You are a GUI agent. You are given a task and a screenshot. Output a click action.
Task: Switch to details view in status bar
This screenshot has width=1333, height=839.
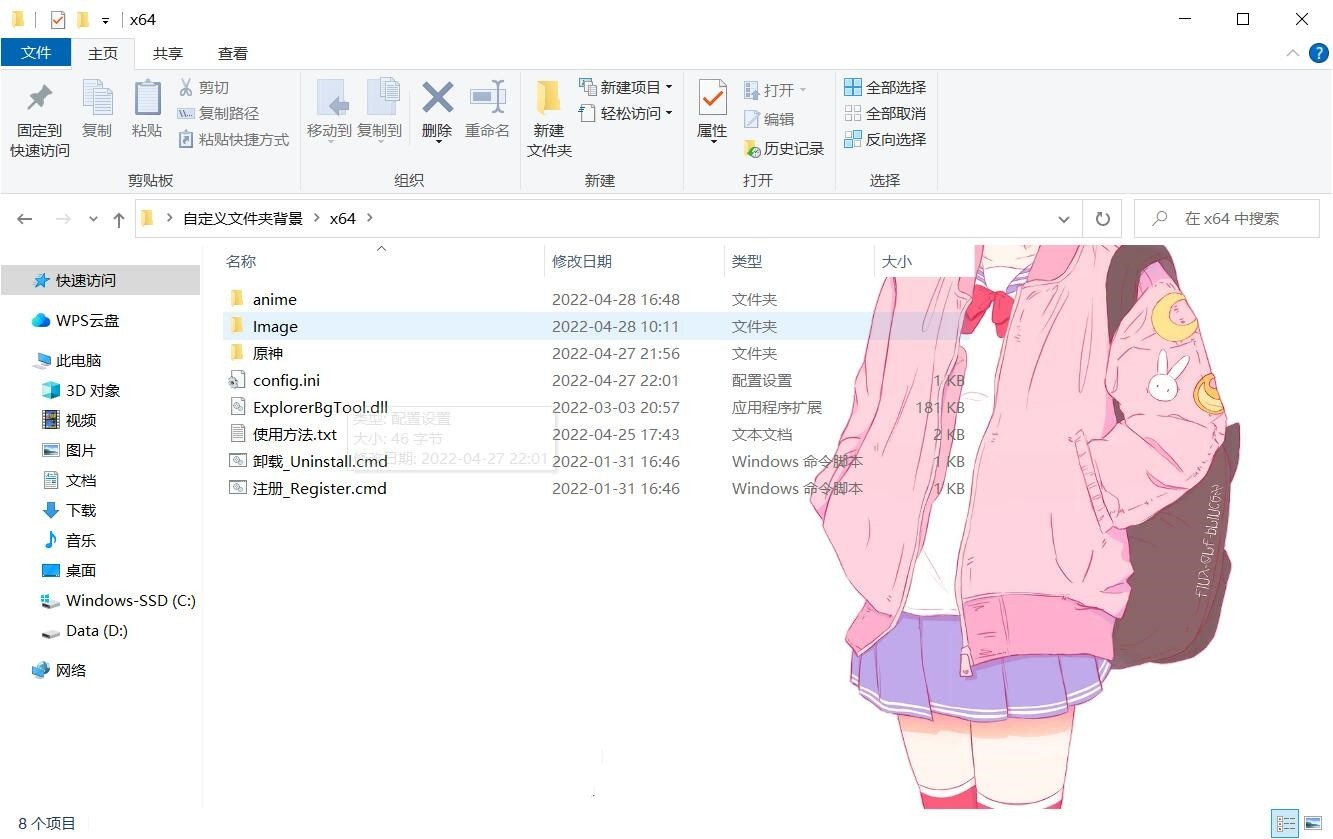pos(1286,824)
